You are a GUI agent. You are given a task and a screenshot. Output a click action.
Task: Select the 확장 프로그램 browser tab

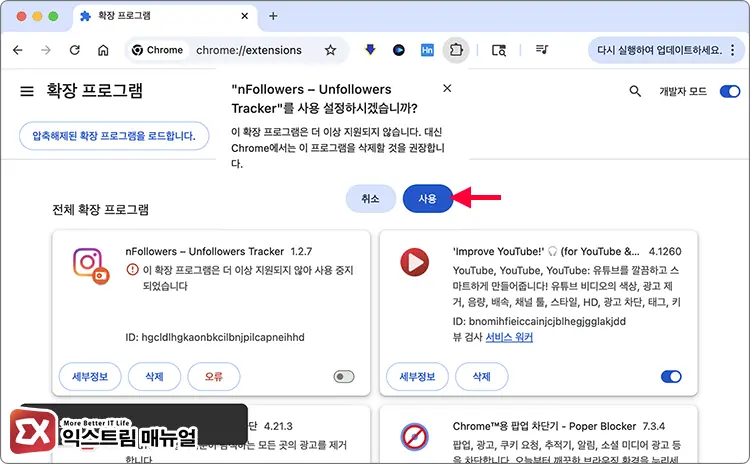pyautogui.click(x=165, y=16)
